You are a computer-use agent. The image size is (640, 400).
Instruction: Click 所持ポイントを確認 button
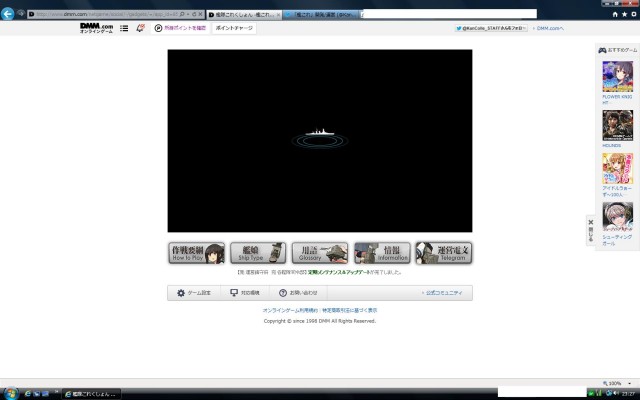point(180,28)
